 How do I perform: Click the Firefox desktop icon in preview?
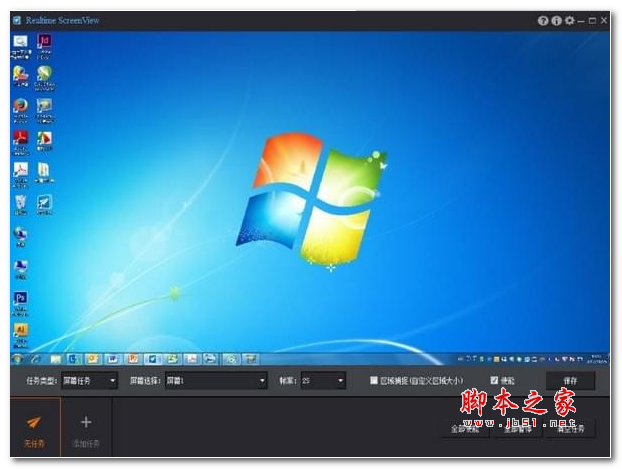pos(21,105)
